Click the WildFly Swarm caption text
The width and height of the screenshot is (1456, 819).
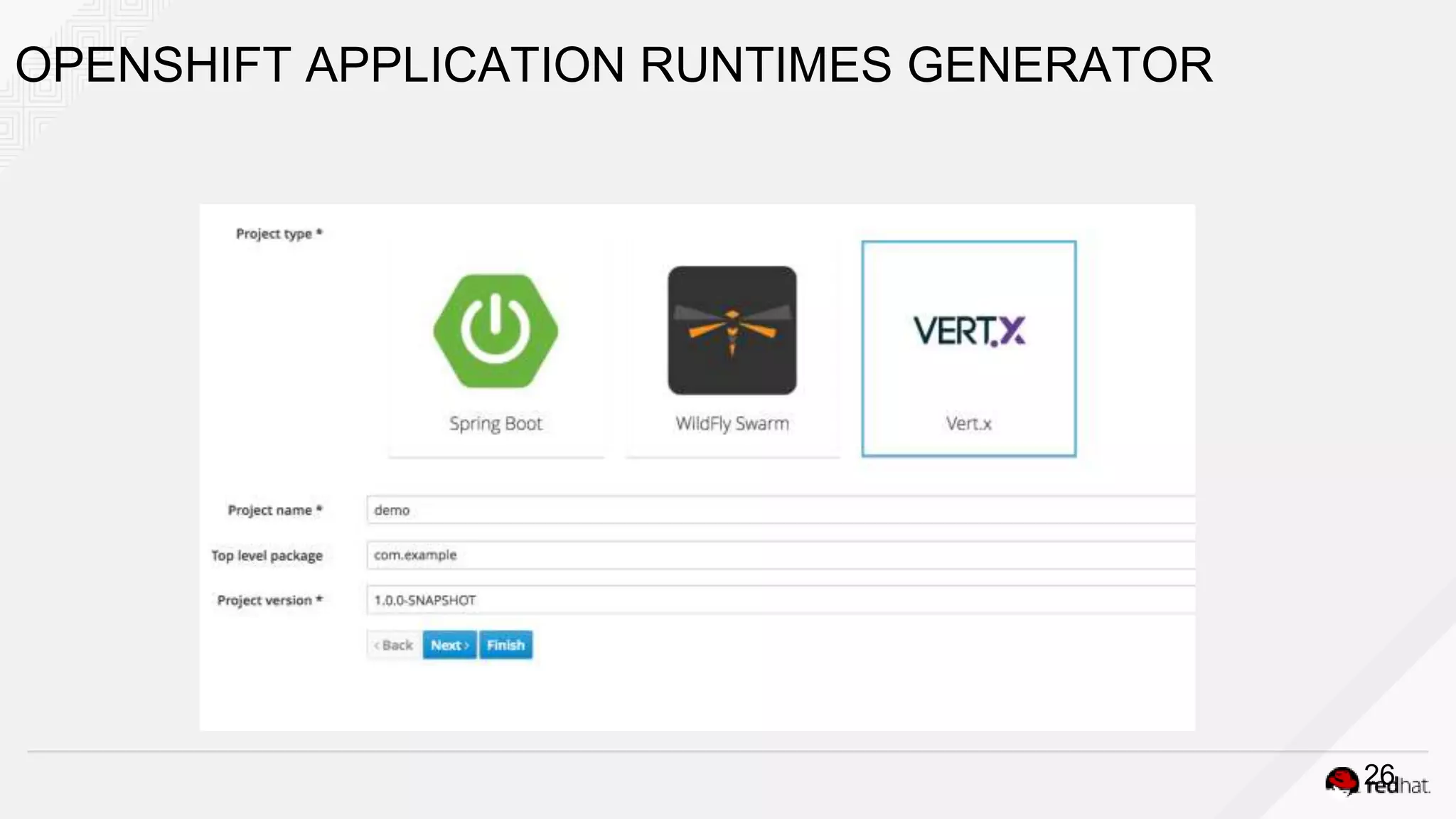732,424
